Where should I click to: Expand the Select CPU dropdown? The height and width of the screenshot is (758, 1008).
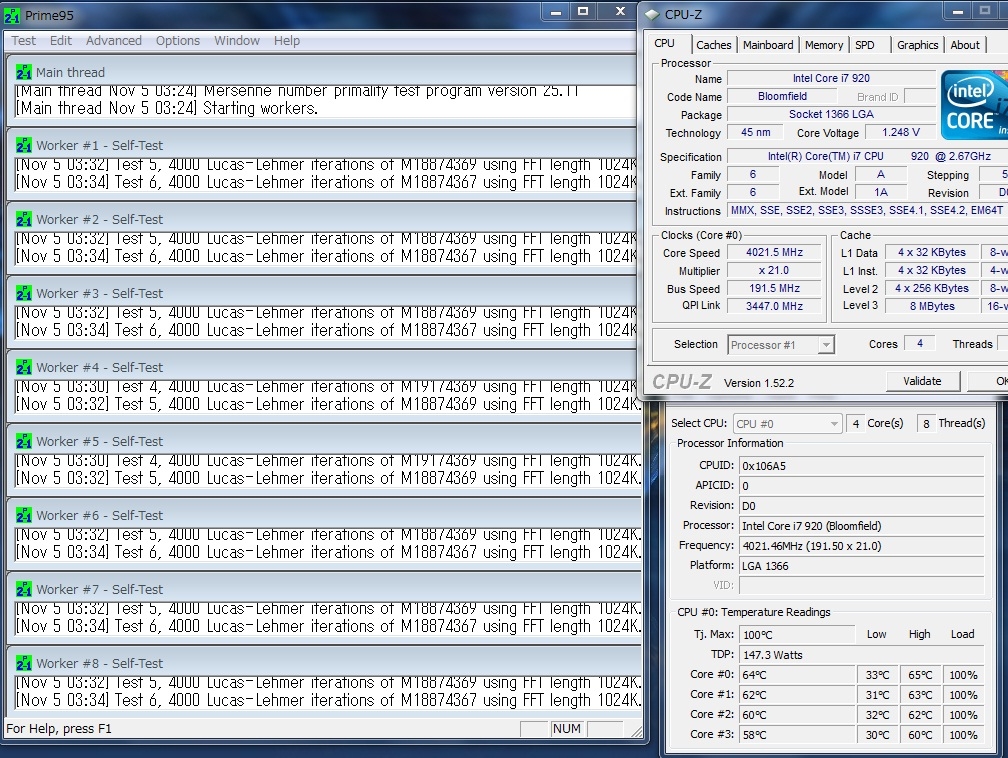[787, 424]
